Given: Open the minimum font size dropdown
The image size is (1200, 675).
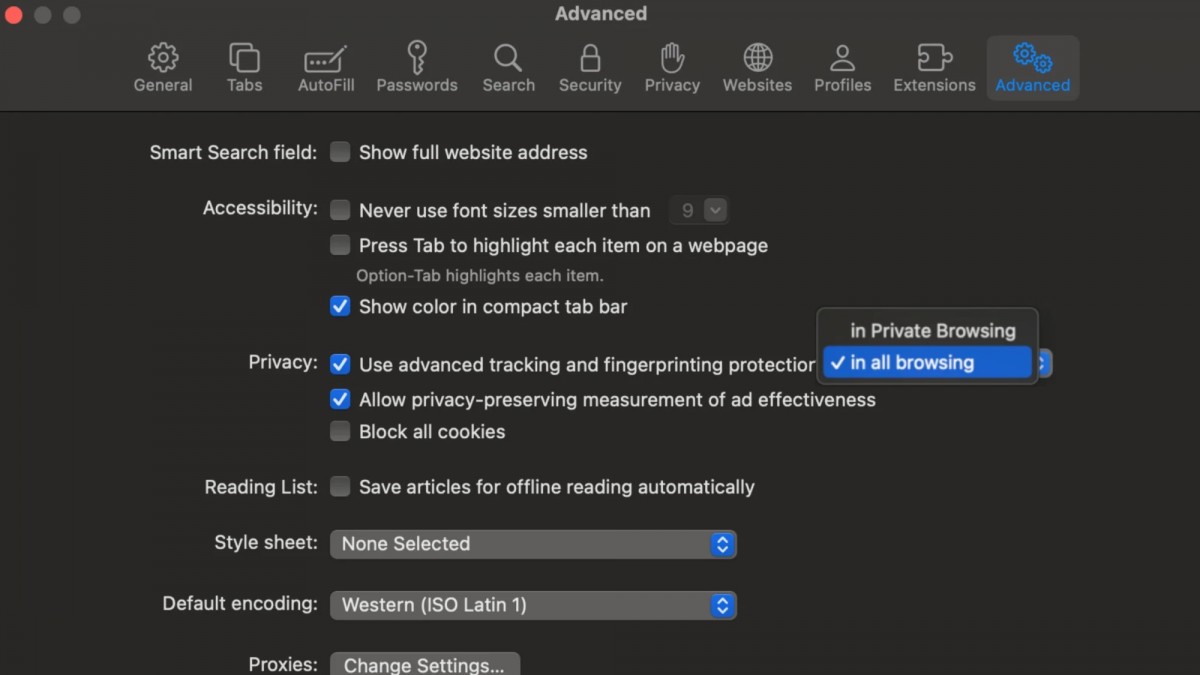Looking at the screenshot, I should point(698,210).
